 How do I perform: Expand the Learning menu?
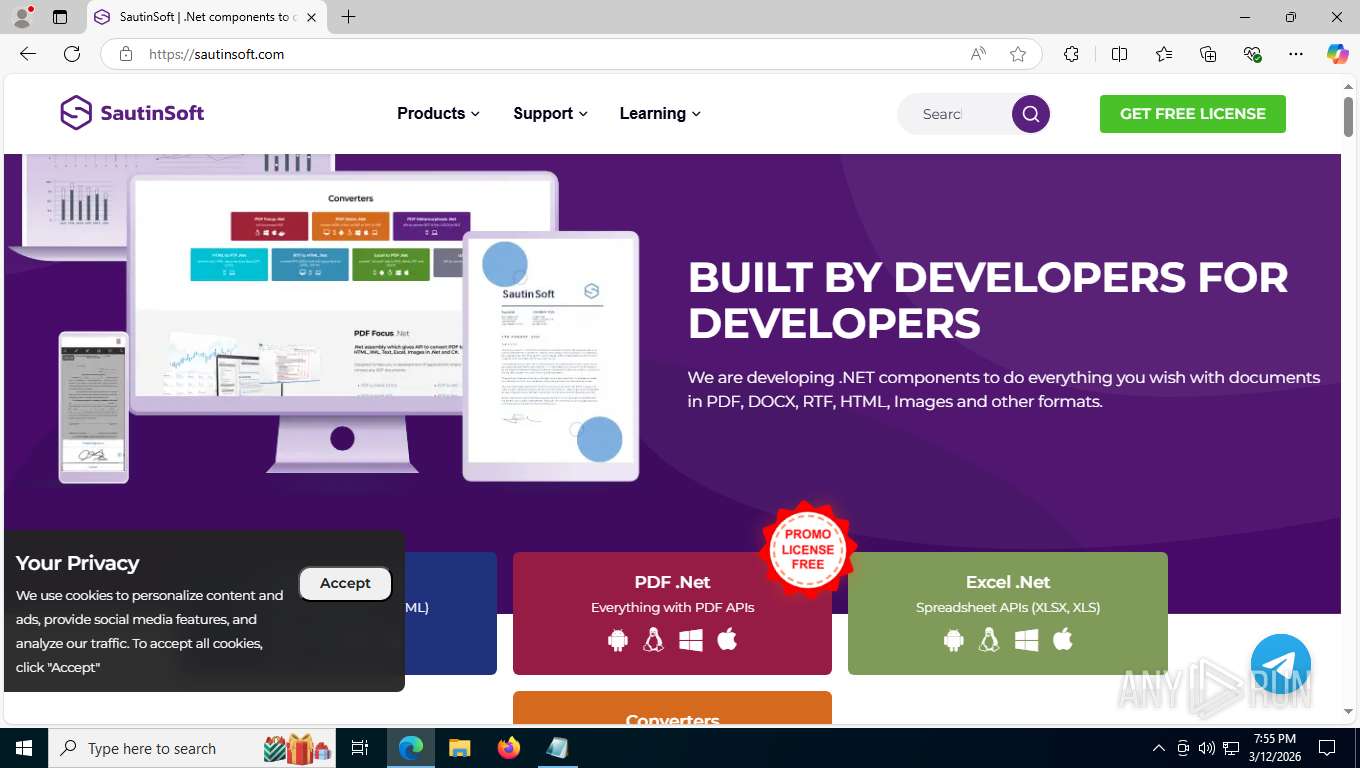[x=660, y=114]
